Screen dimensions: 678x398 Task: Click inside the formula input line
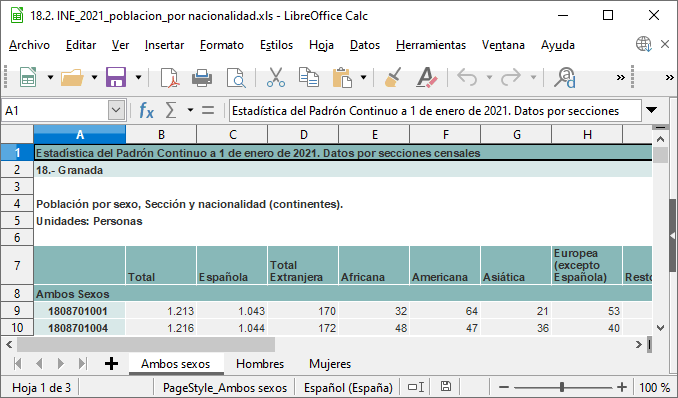435,111
